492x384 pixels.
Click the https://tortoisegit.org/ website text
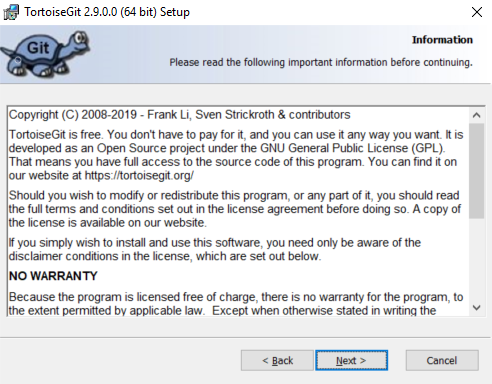(x=139, y=175)
